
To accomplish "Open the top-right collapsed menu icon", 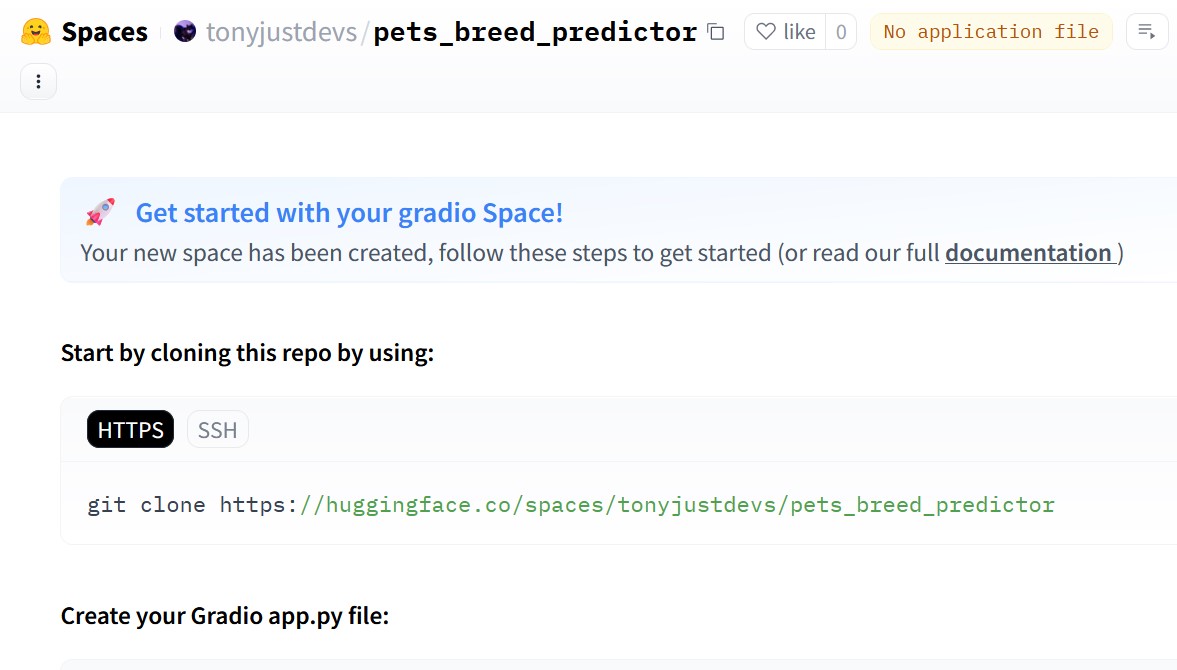I will [1147, 32].
